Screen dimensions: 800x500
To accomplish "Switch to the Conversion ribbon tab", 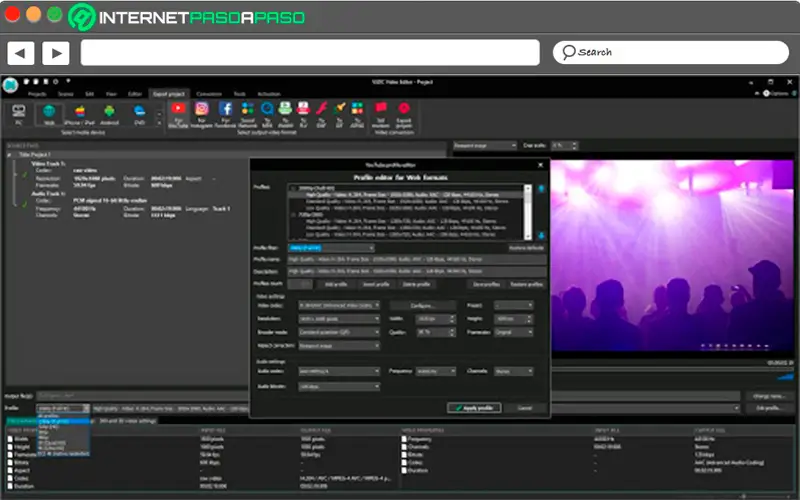I will 209,94.
